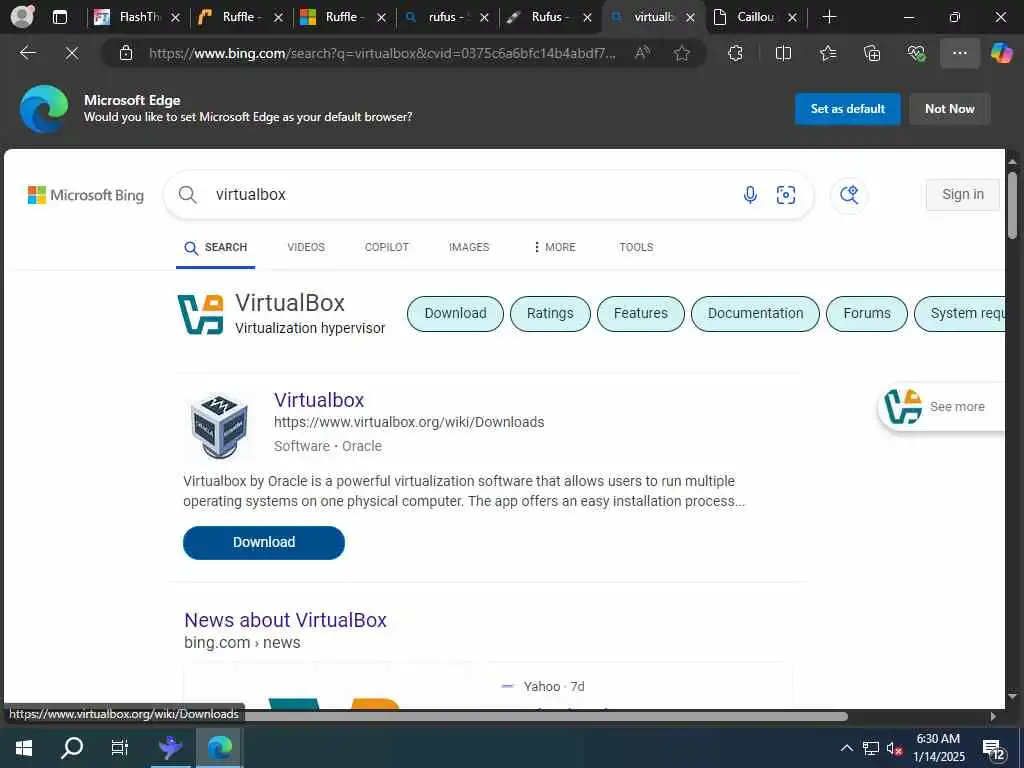Screen dimensions: 1024x768
Task: Click the See more side card
Action: point(942,406)
